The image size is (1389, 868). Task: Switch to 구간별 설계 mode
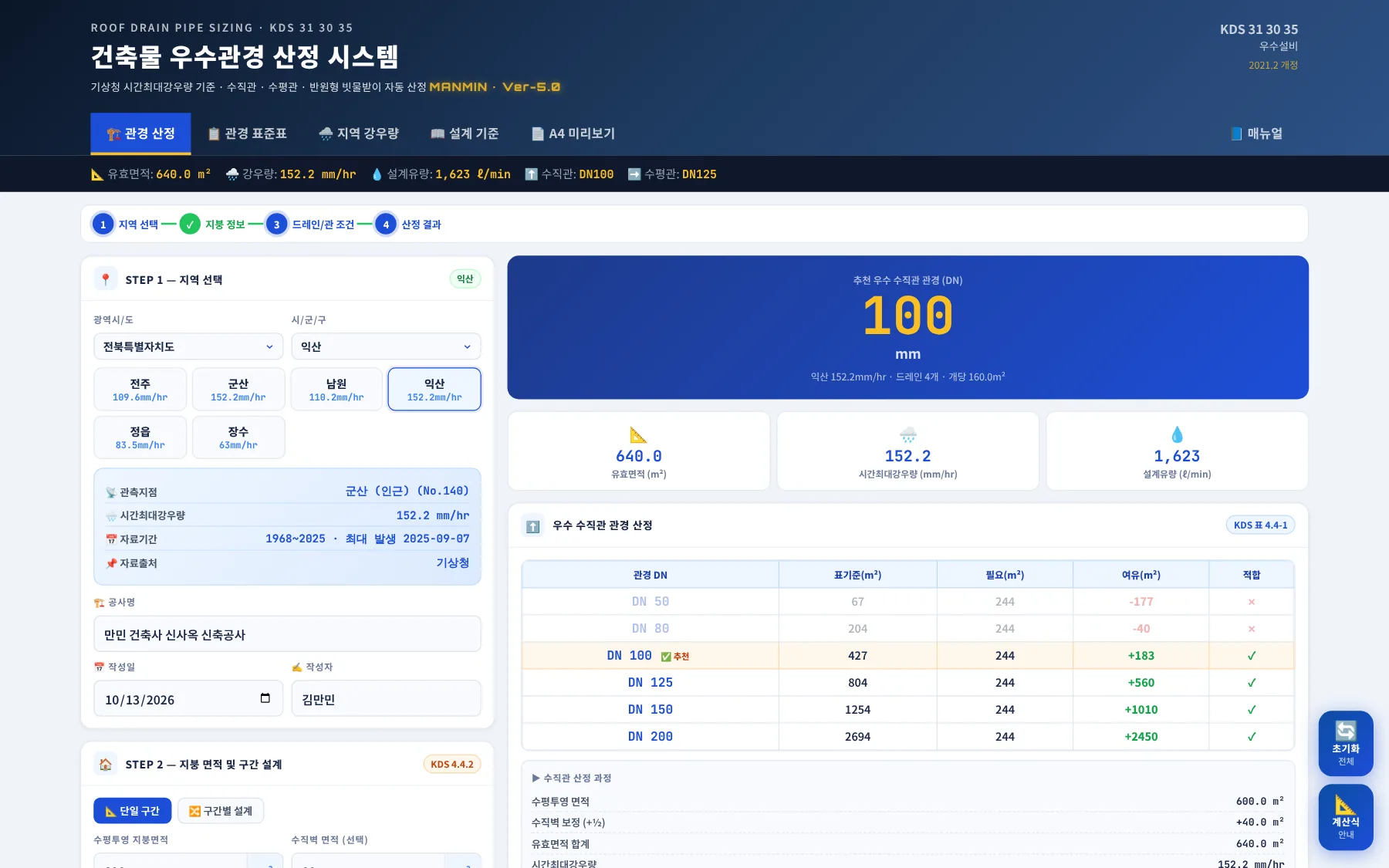(221, 811)
